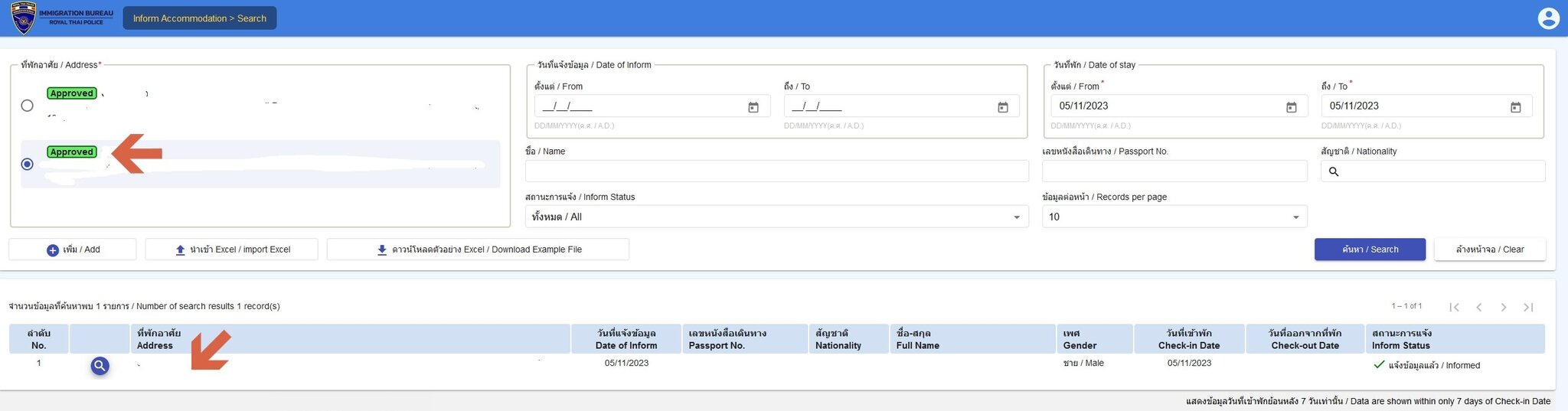Open the user account profile icon
This screenshot has width=1568, height=411.
point(1548,18)
